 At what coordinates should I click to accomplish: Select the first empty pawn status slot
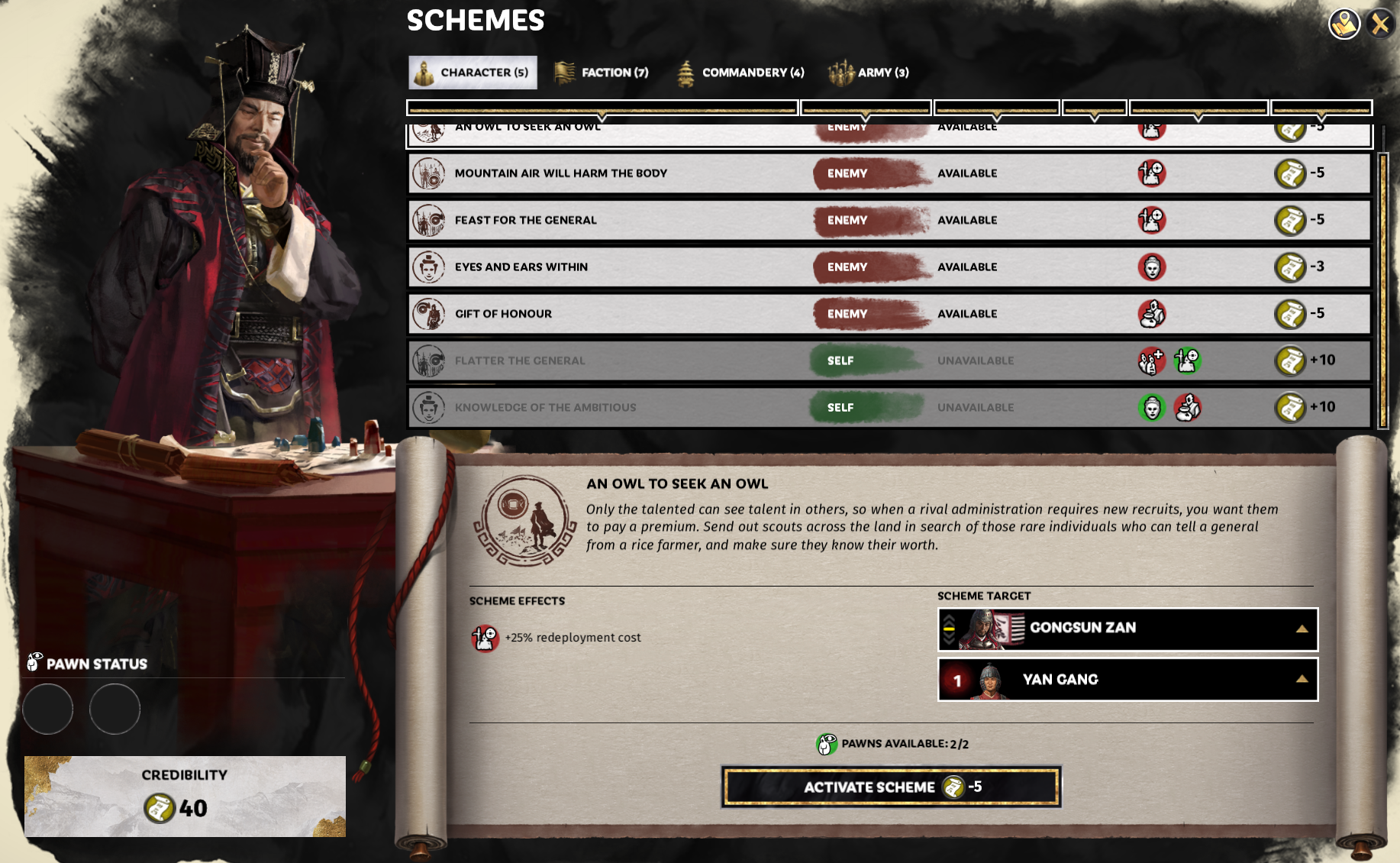tap(48, 709)
